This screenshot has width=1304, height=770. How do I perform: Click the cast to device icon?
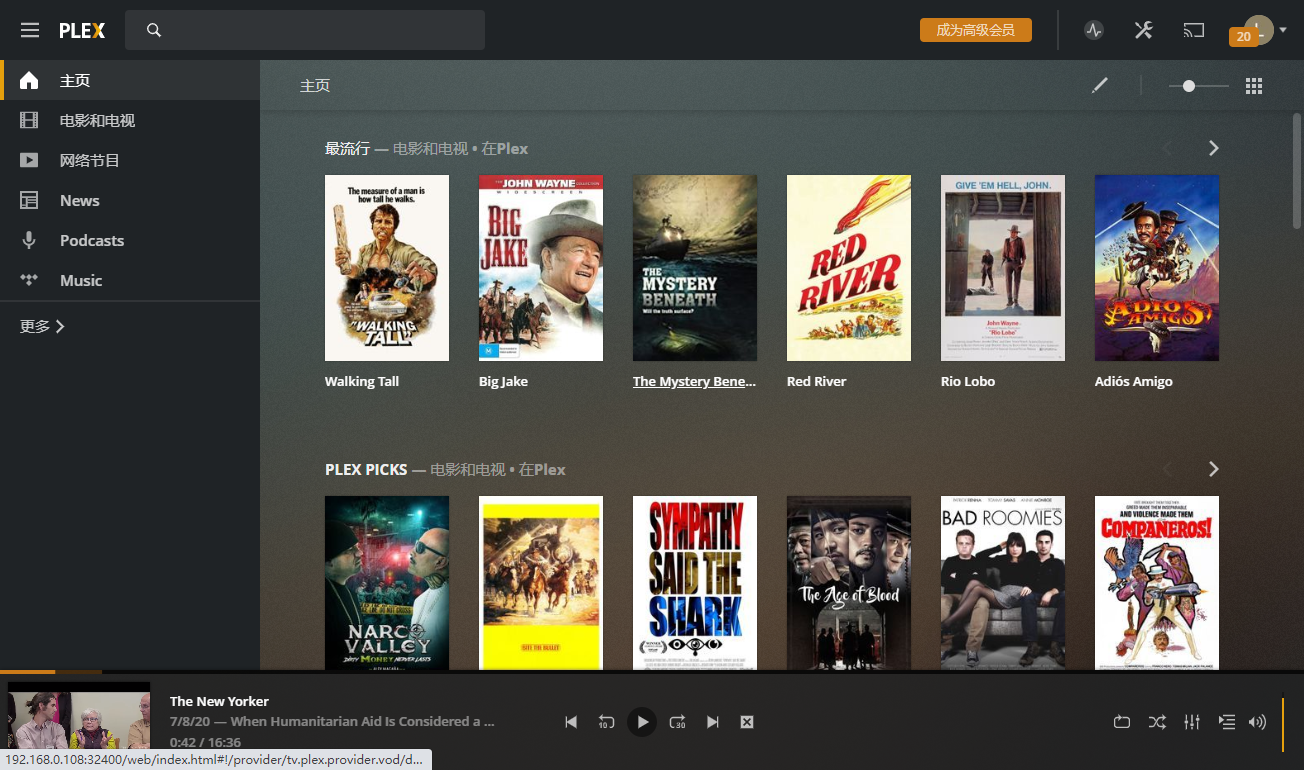(1194, 30)
